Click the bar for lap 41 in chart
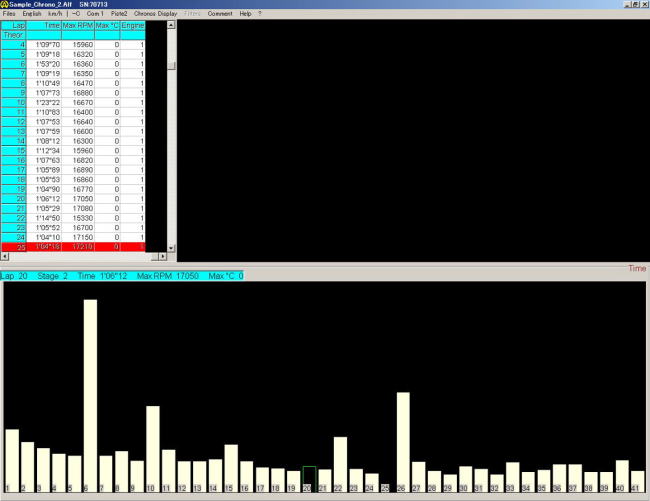Screen dimensions: 650x501 tap(638, 482)
